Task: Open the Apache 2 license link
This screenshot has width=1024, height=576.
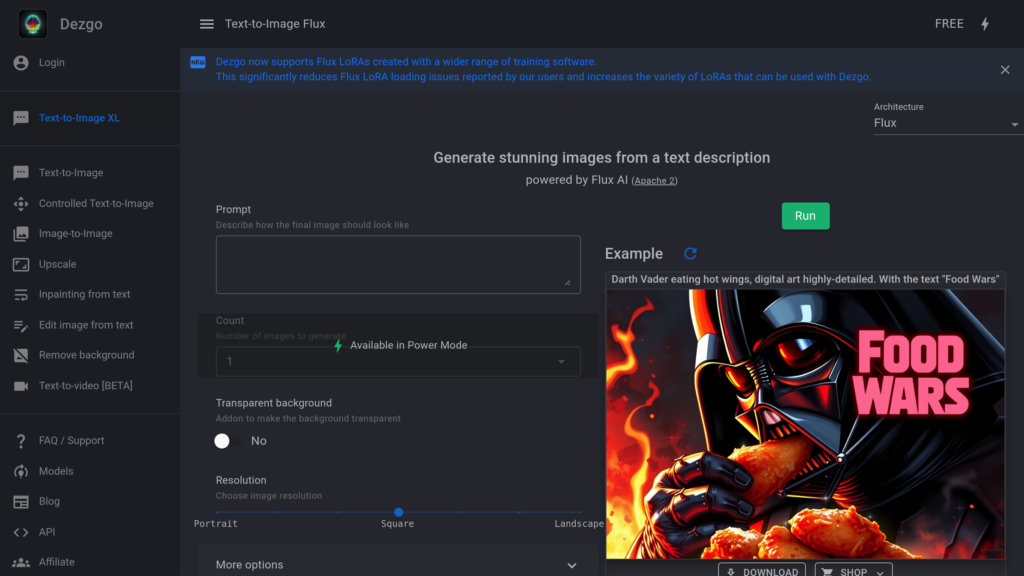Action: pyautogui.click(x=654, y=181)
